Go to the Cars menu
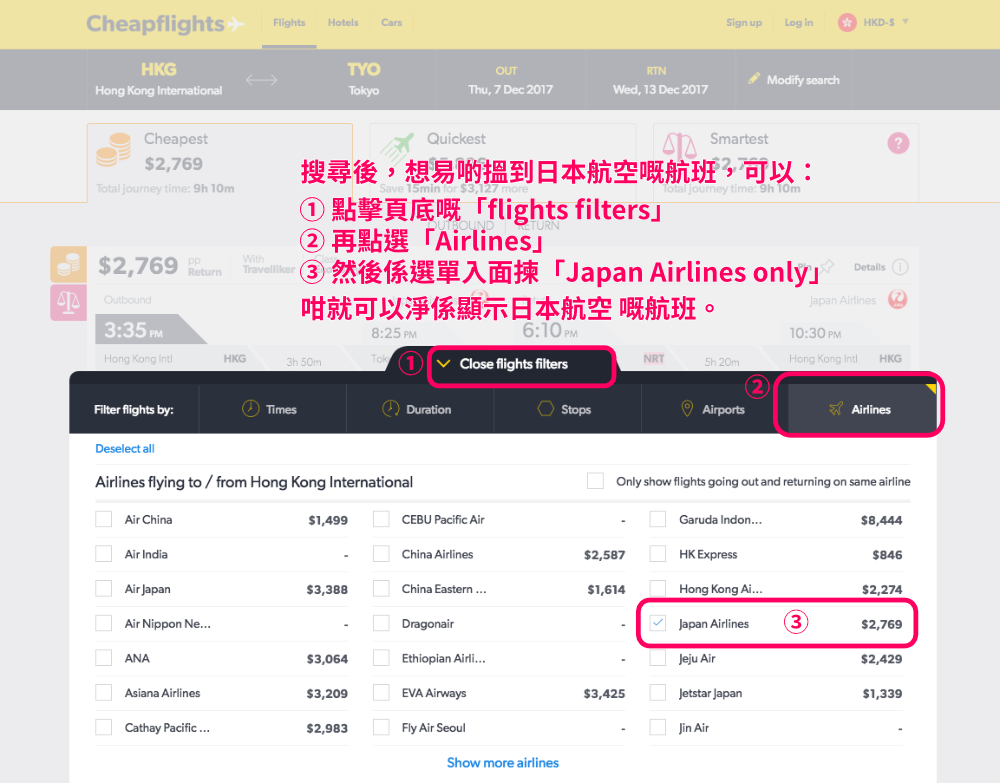The image size is (1000, 783). [392, 22]
